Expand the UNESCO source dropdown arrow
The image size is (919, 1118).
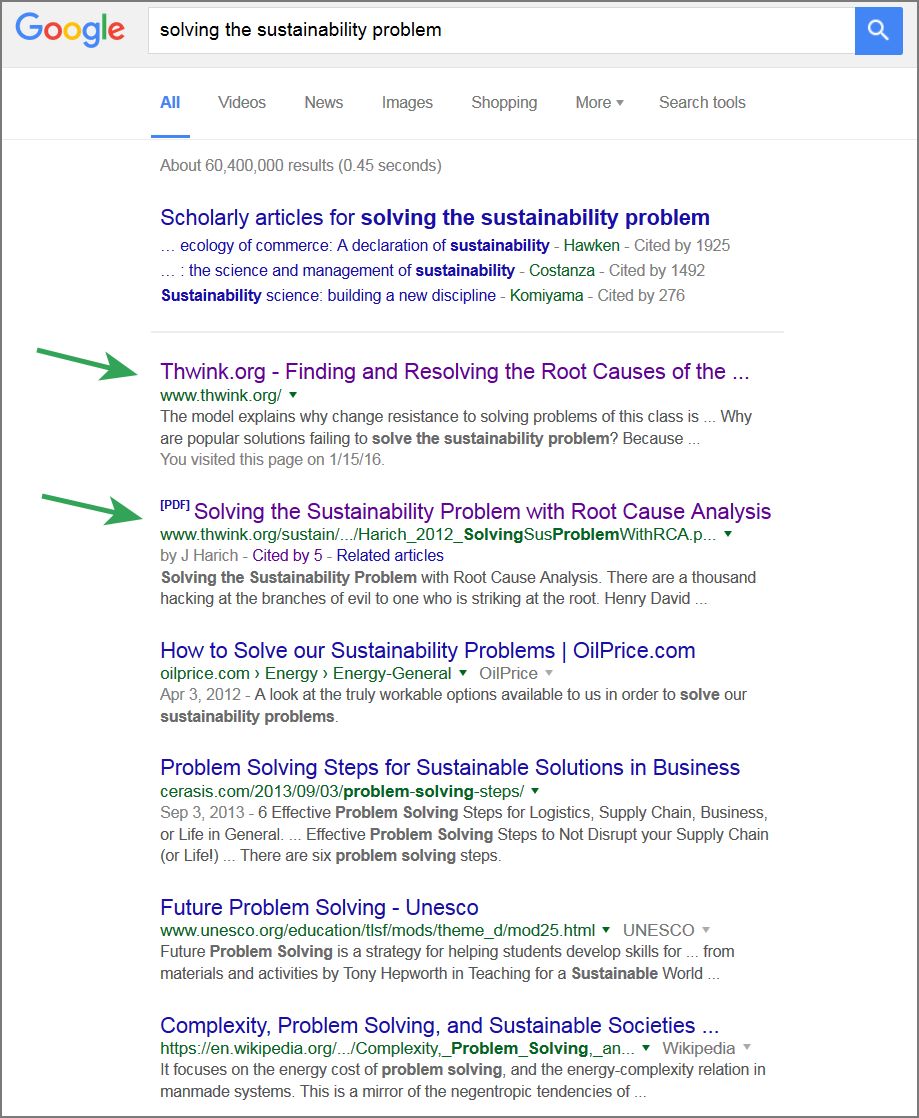point(705,930)
